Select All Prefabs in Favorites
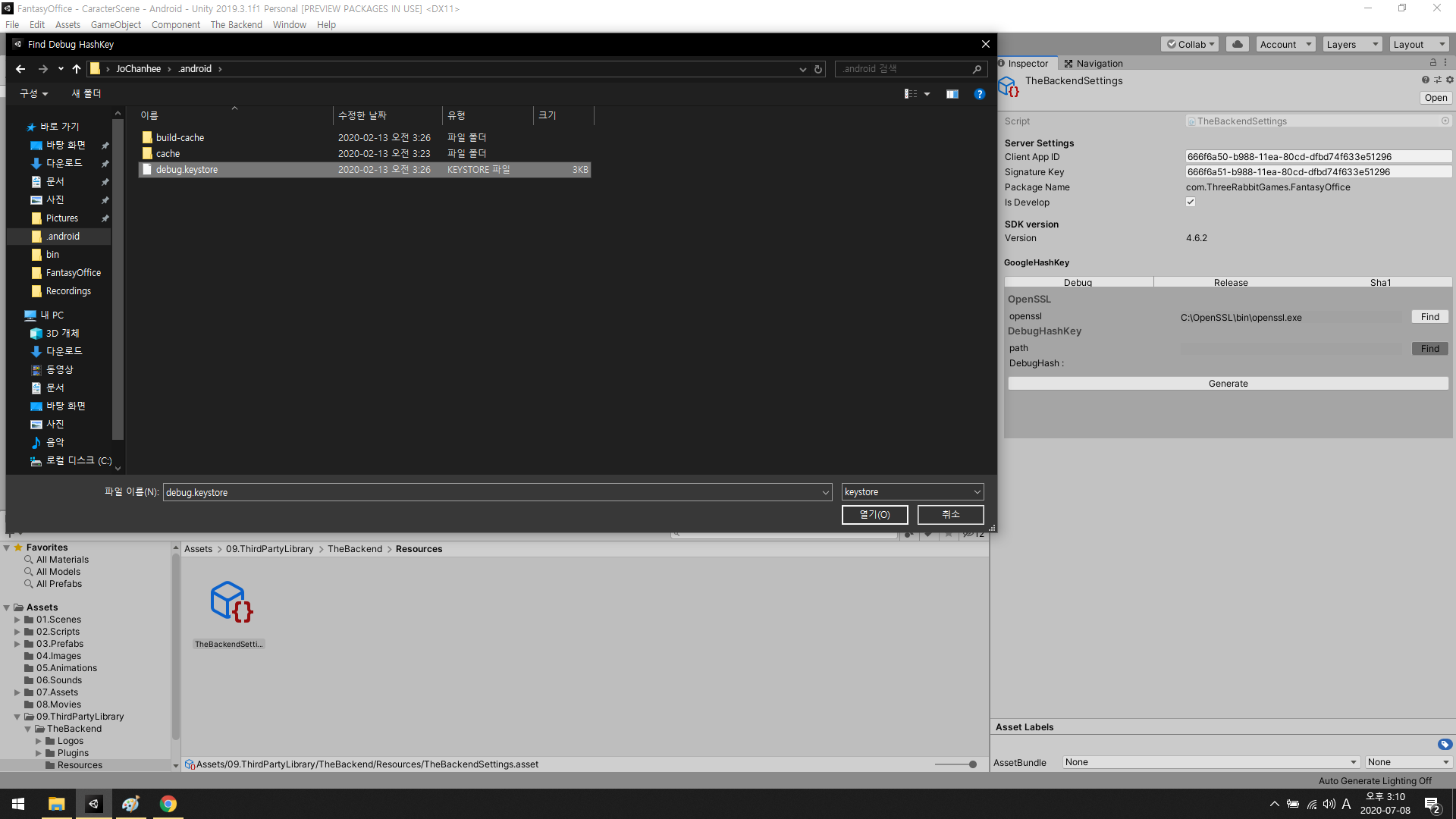Screen dimensions: 1456x819 coord(58,584)
